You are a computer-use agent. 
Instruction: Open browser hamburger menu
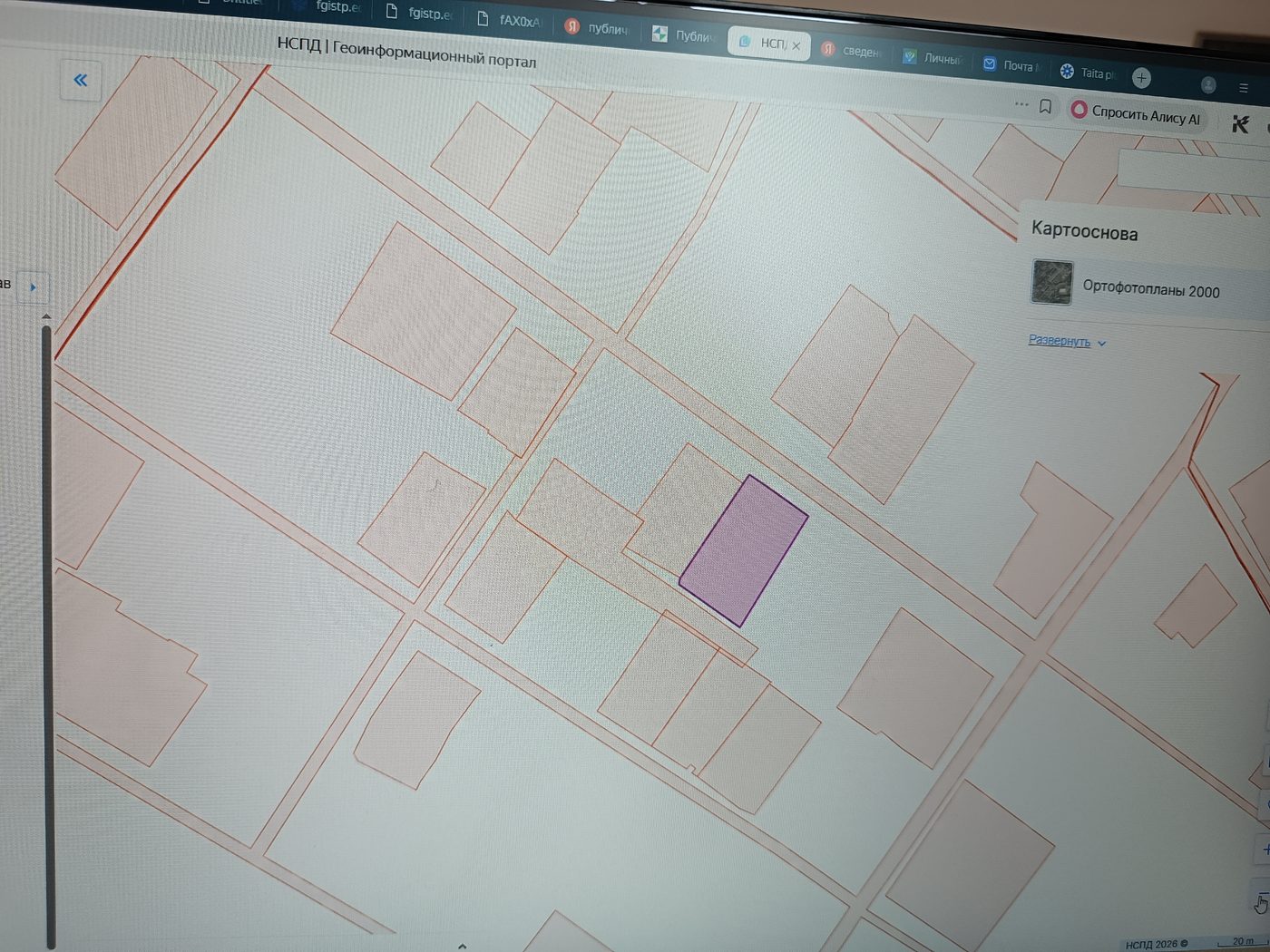pyautogui.click(x=1244, y=88)
